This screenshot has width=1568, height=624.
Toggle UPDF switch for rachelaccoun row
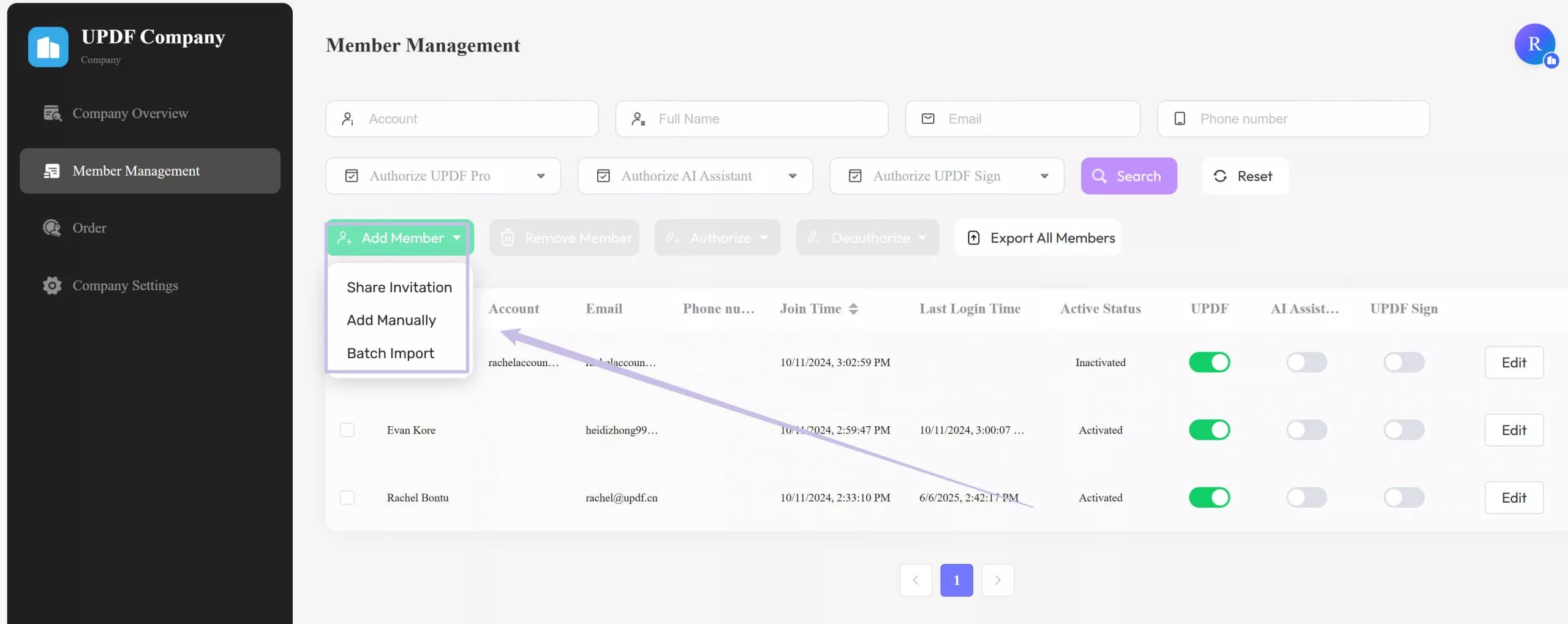point(1210,363)
